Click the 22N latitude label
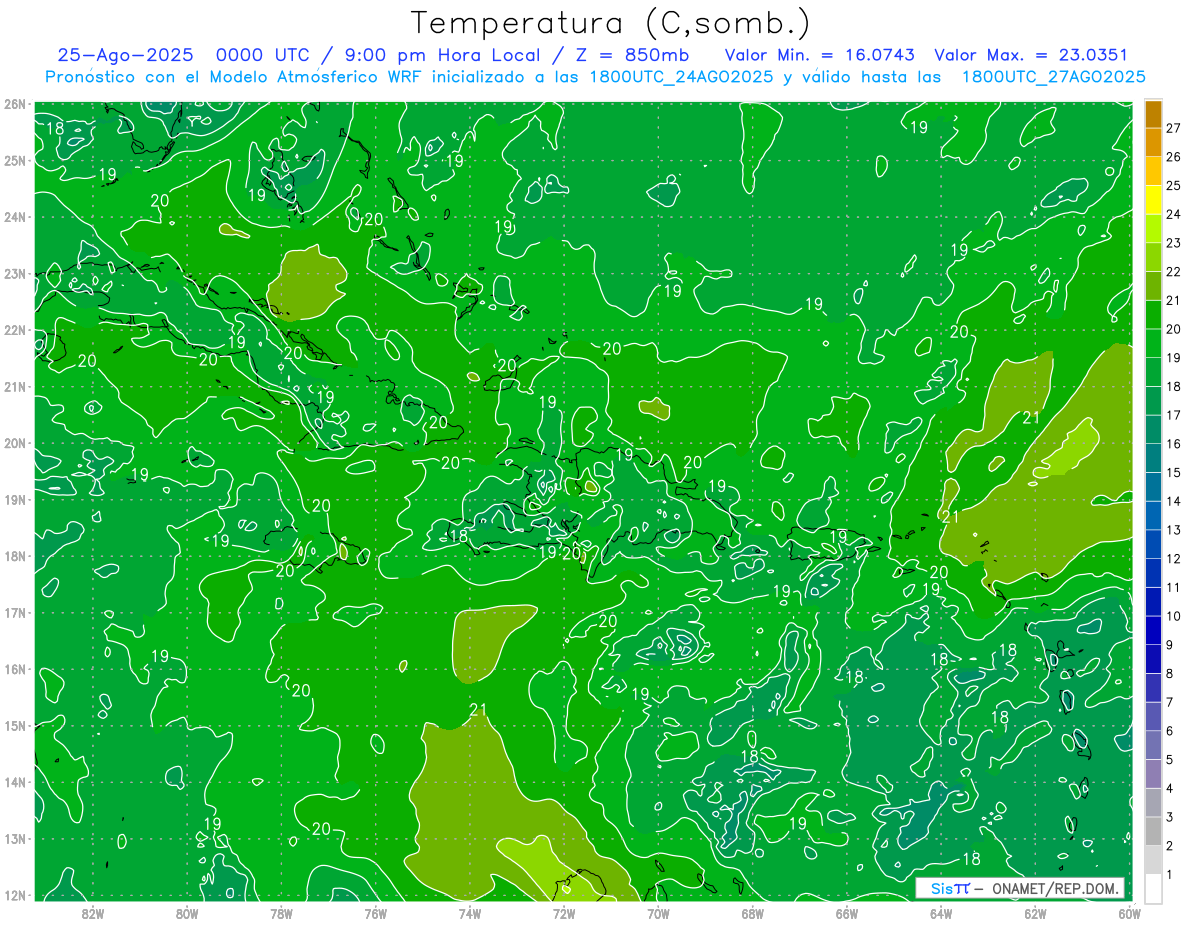Screen dimensions: 1200x927 point(14,330)
